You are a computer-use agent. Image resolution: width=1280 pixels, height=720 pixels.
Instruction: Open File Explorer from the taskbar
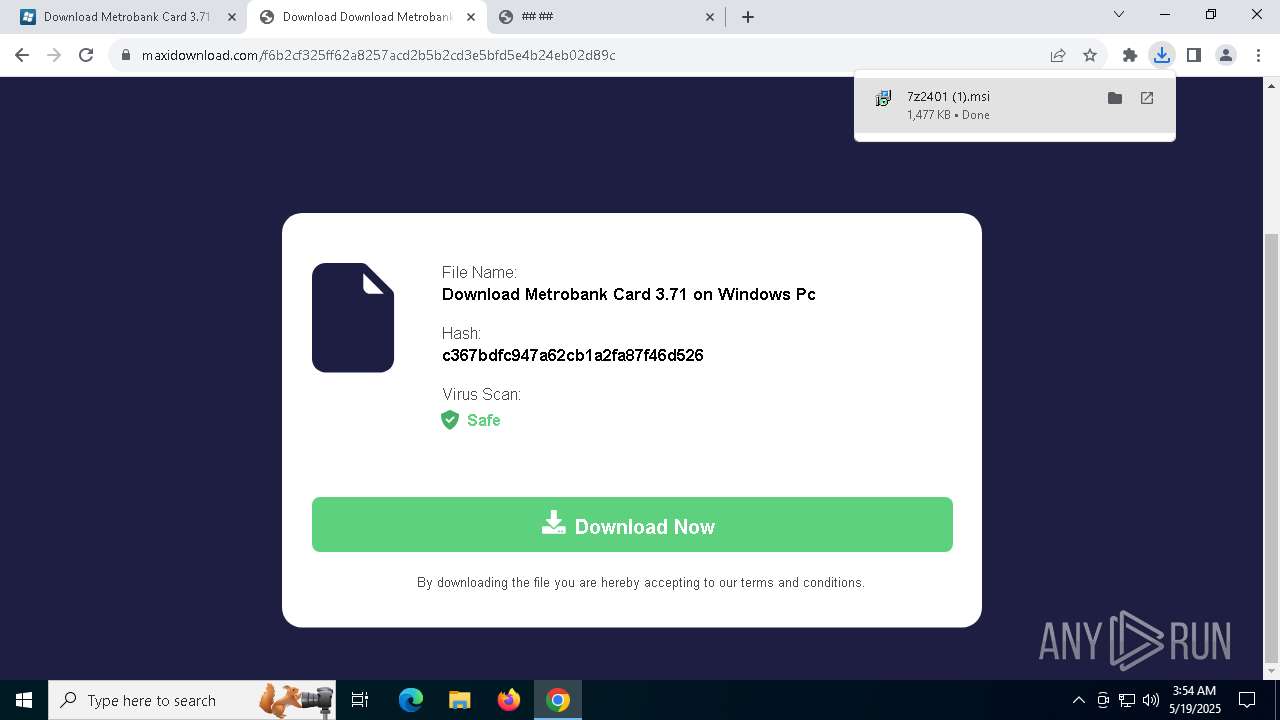click(x=460, y=700)
